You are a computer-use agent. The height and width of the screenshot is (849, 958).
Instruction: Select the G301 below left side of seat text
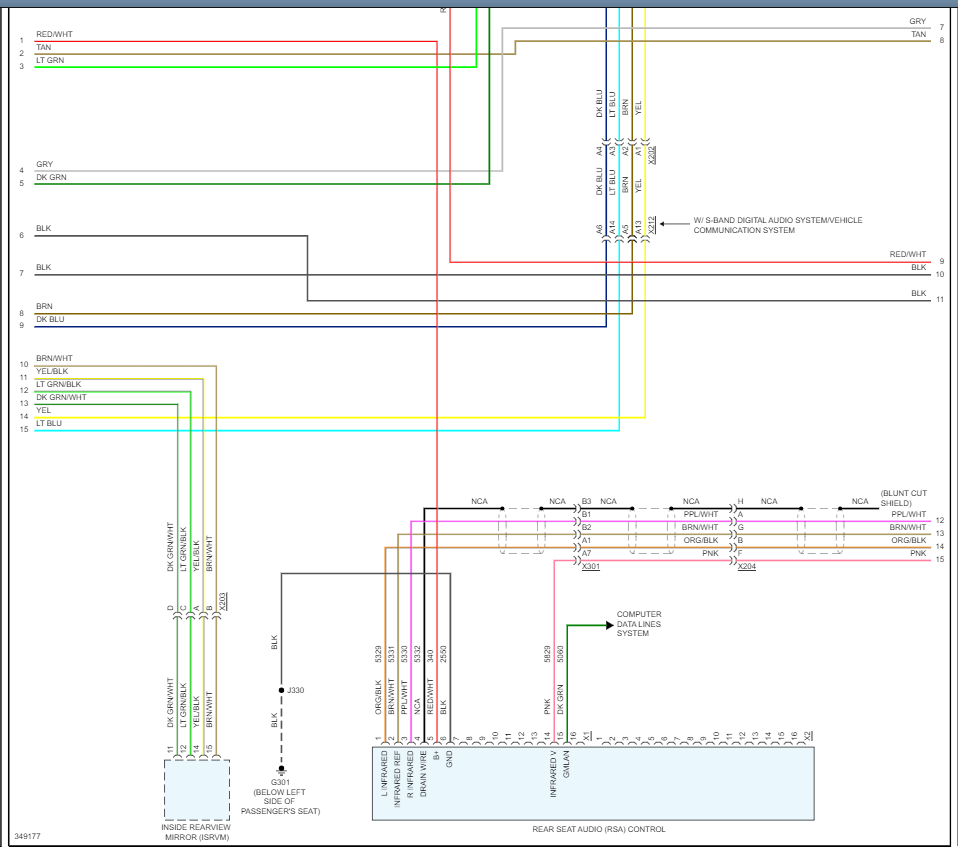click(x=280, y=796)
